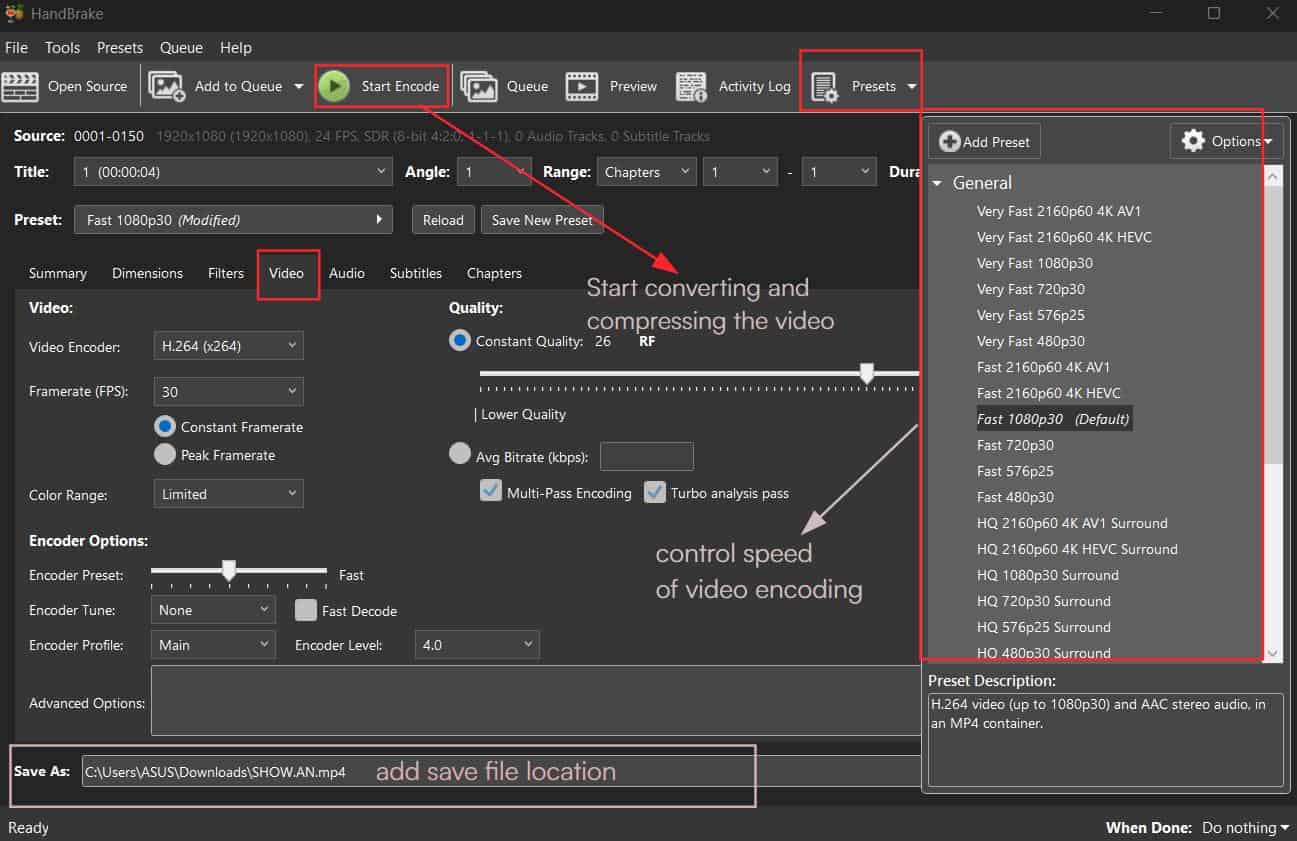Open the Color Range dropdown
1297x841 pixels.
(x=228, y=494)
